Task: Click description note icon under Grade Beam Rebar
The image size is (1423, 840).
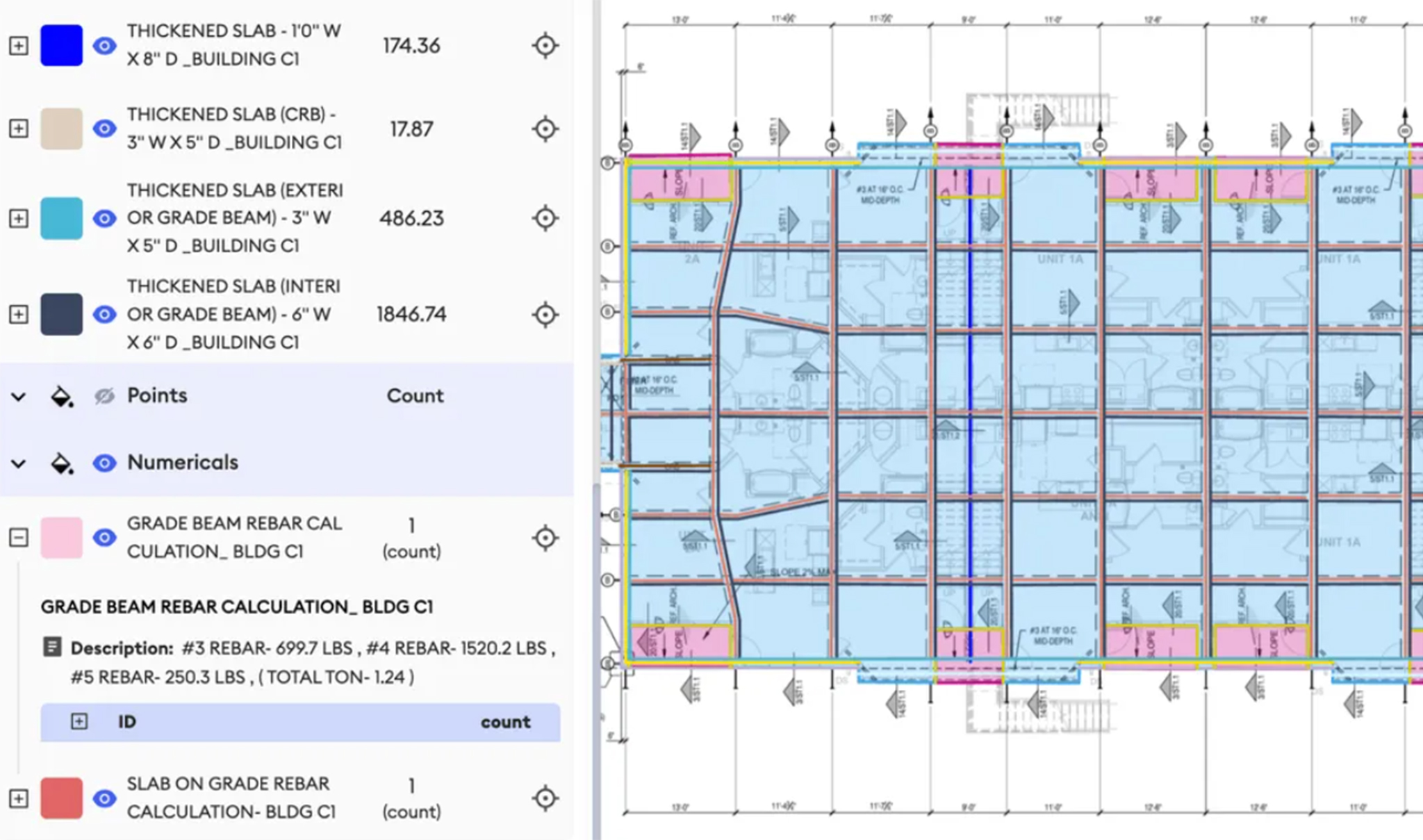Action: click(52, 648)
